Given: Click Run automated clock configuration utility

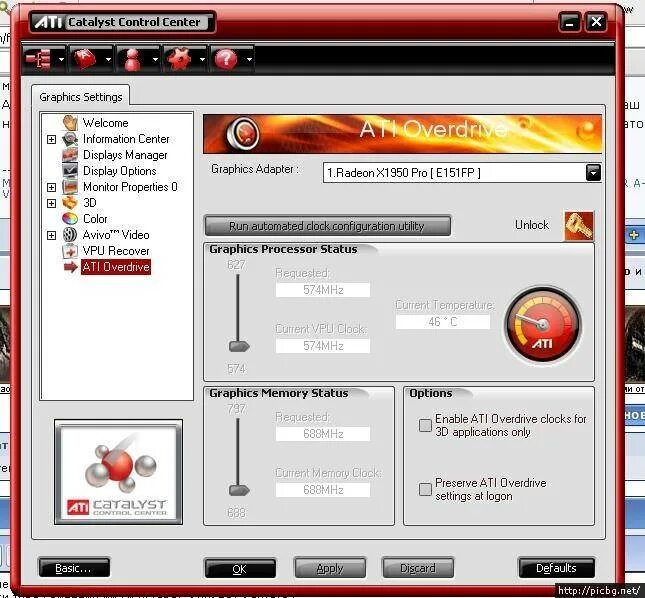Looking at the screenshot, I should pos(327,226).
